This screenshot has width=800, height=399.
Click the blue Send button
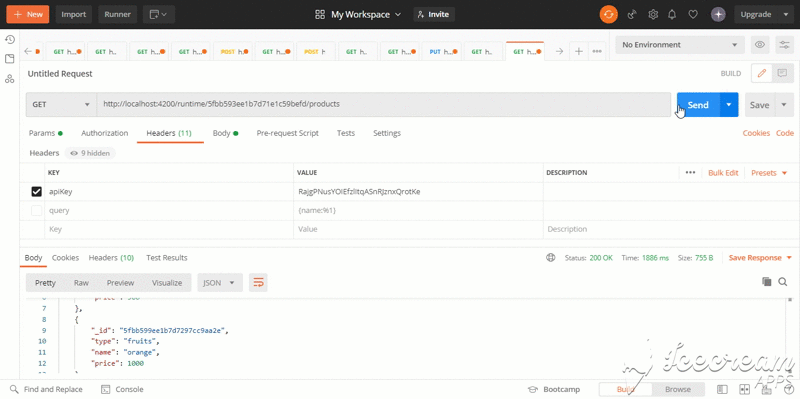698,105
